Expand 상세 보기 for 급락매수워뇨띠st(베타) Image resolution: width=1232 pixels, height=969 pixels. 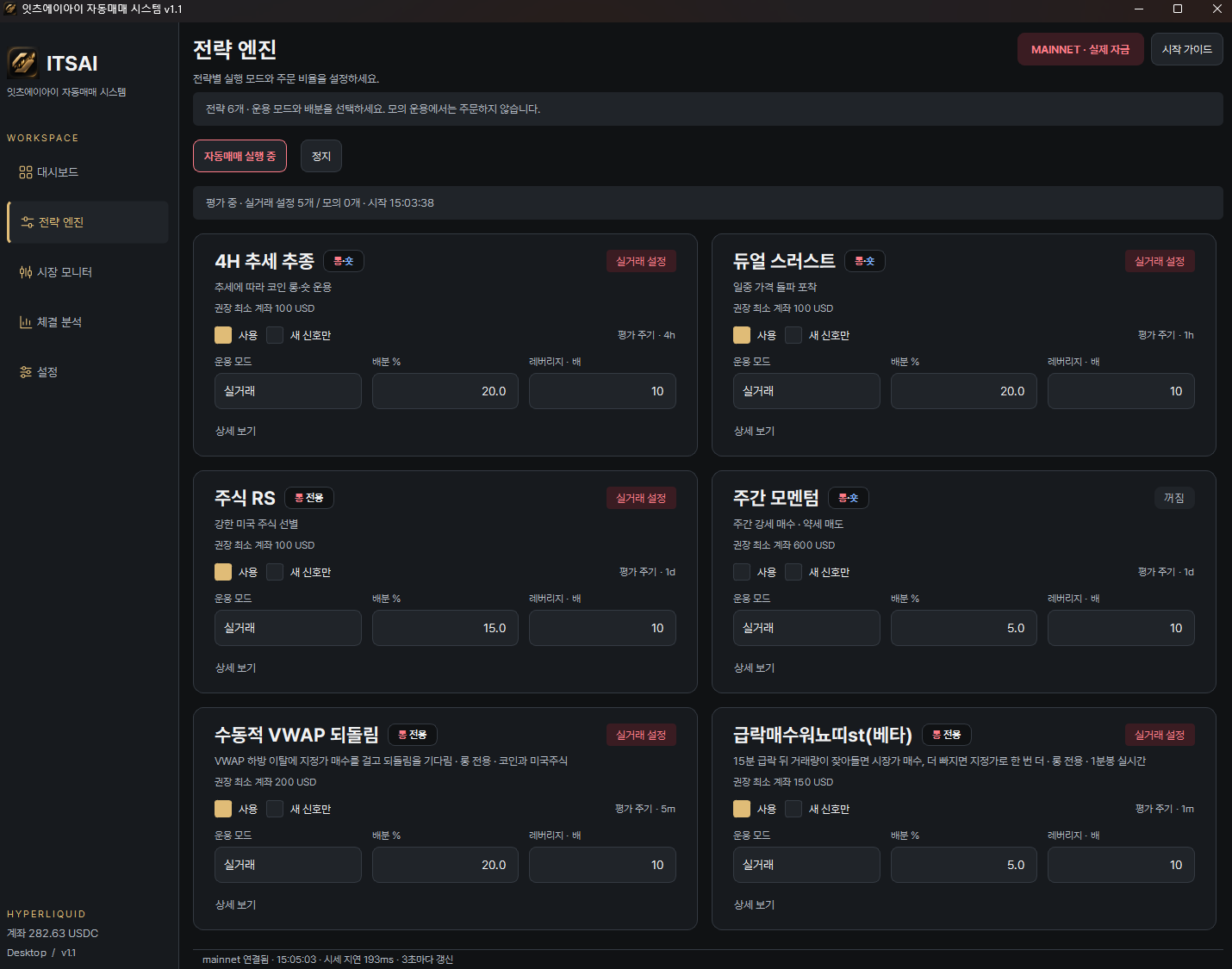point(754,904)
